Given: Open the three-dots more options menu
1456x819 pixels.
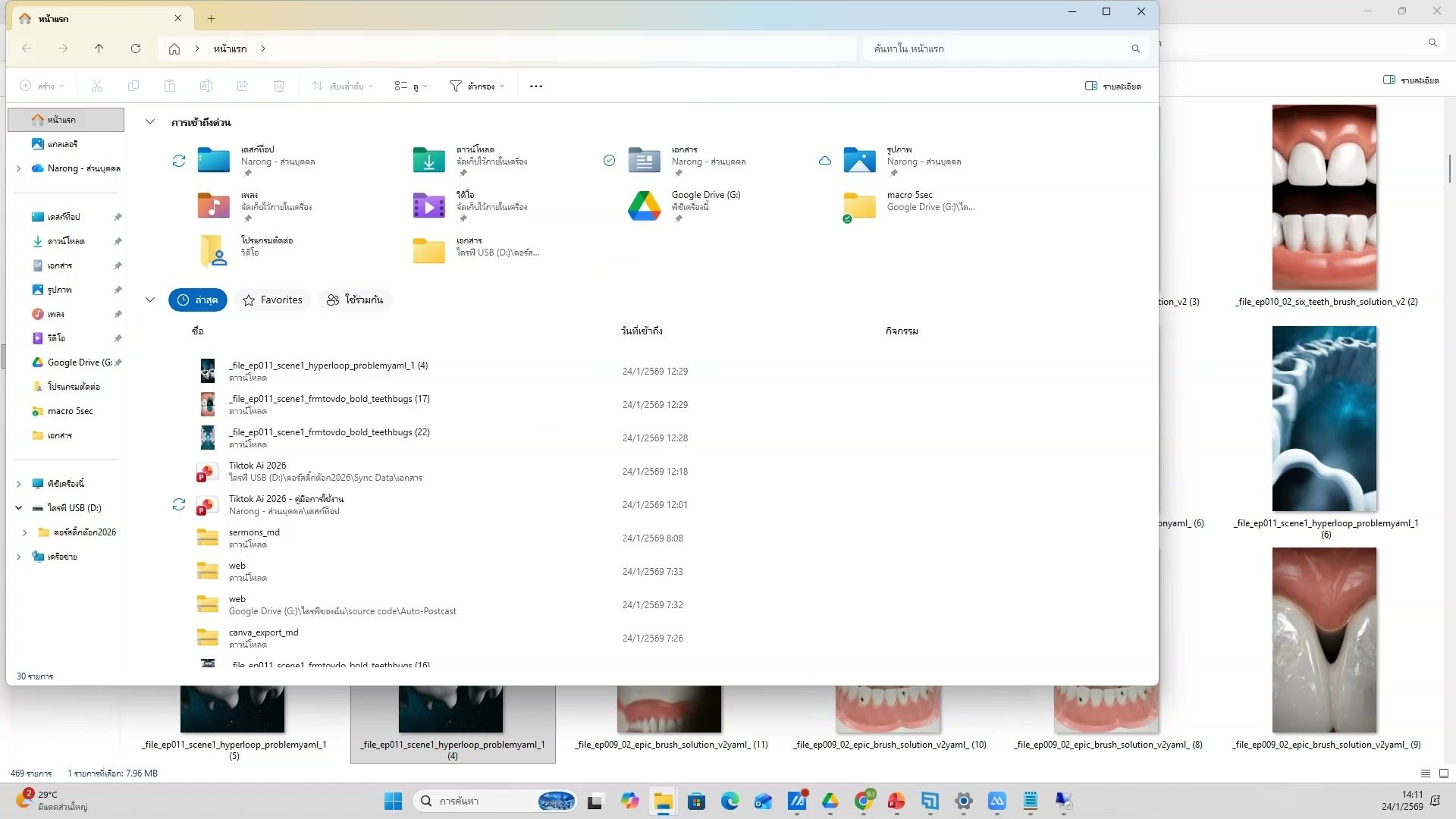Looking at the screenshot, I should [x=536, y=86].
